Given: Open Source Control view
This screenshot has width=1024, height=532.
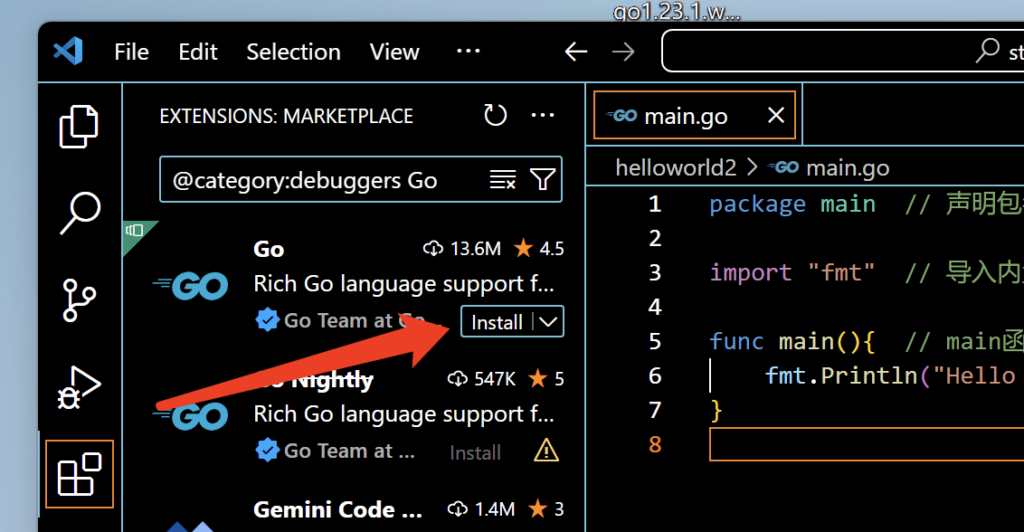Looking at the screenshot, I should point(79,300).
